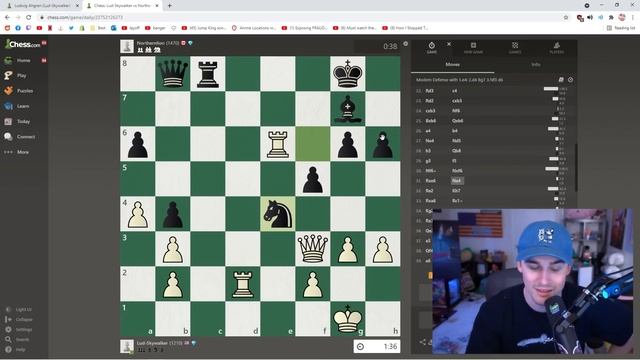
Task: Click the black bishop on g7
Action: pos(348,109)
